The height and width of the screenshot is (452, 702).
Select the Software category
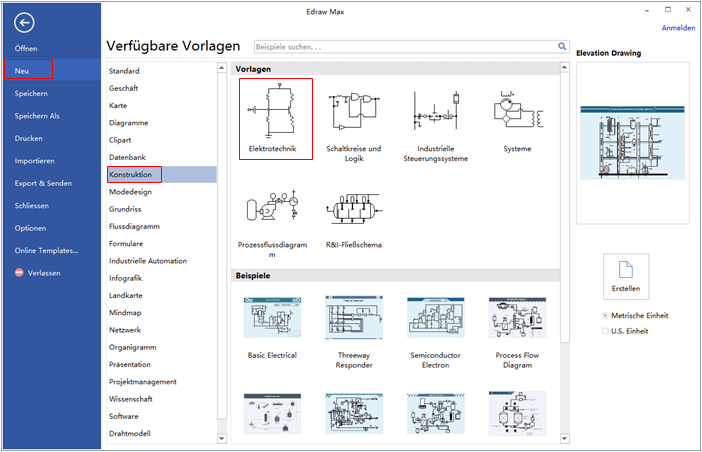tap(124, 416)
